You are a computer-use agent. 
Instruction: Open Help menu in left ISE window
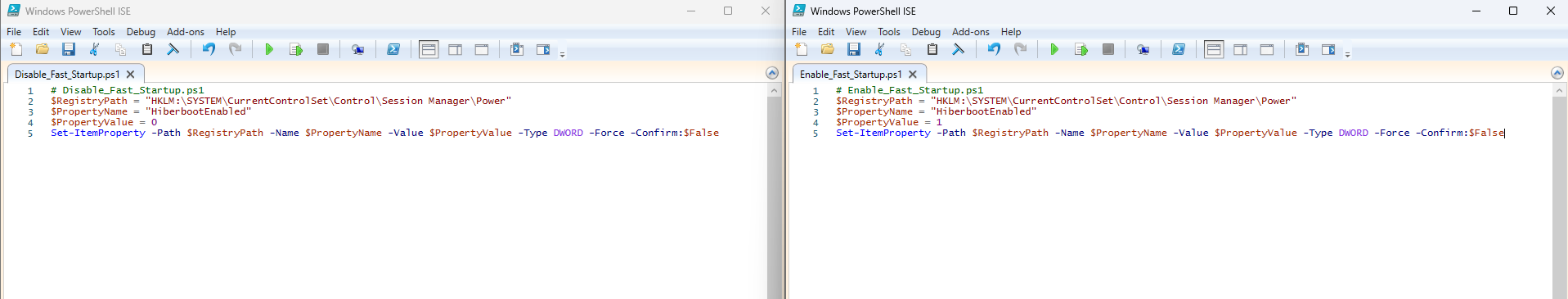point(226,32)
